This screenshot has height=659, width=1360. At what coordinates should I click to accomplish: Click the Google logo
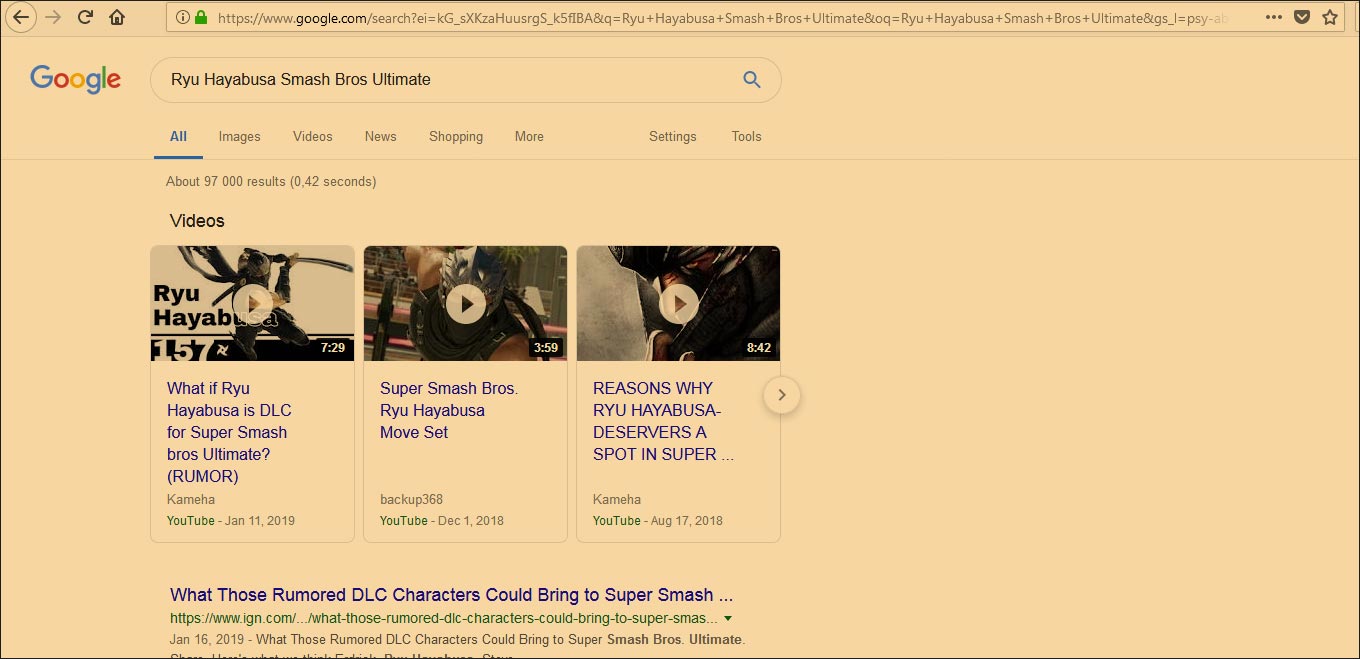click(x=75, y=79)
